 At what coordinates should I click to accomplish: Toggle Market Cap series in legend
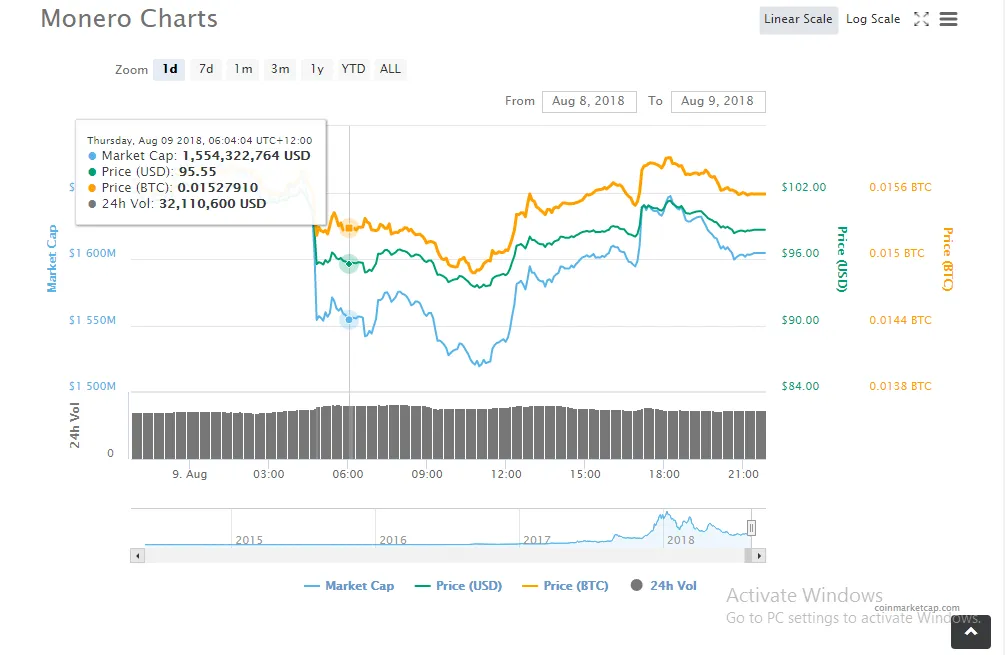[349, 586]
